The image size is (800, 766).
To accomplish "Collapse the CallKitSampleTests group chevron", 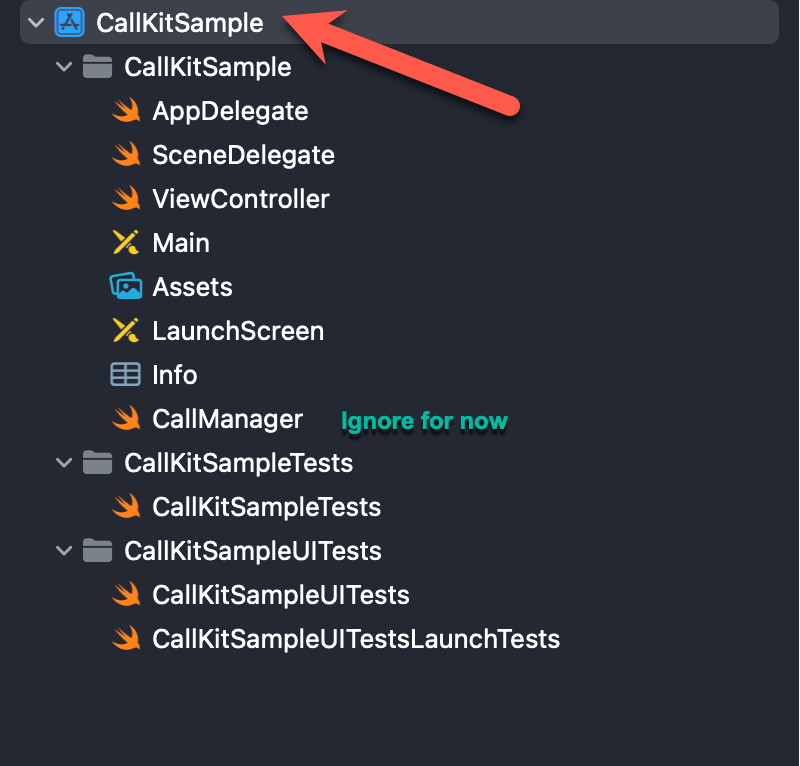I will point(64,462).
